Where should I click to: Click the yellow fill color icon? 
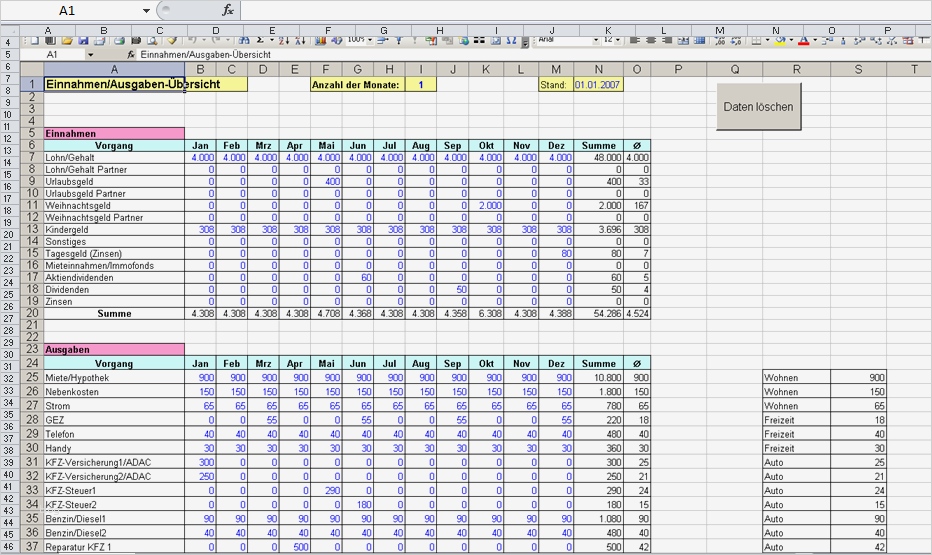click(x=781, y=41)
